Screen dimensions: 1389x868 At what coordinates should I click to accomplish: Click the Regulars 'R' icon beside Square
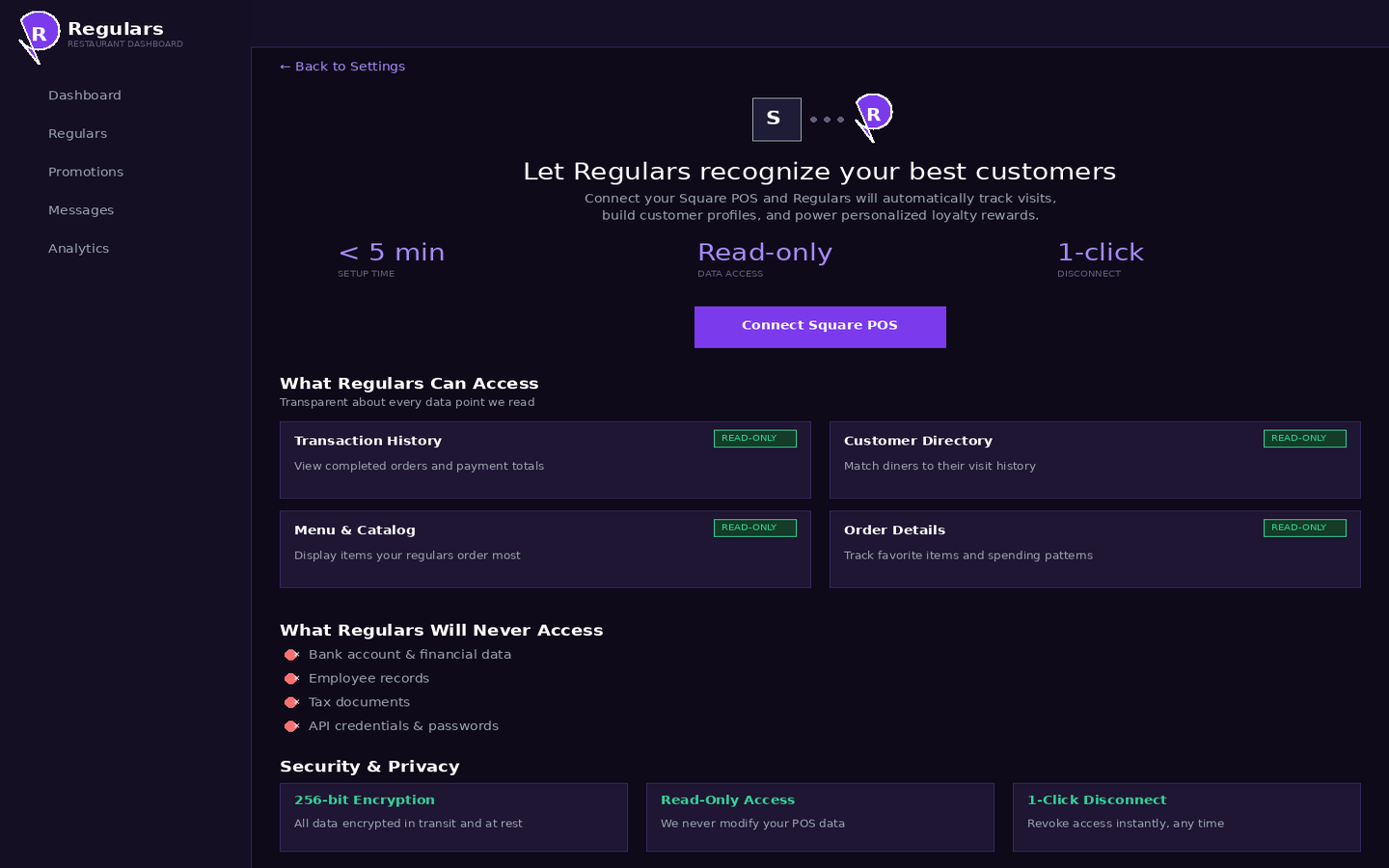tap(873, 116)
